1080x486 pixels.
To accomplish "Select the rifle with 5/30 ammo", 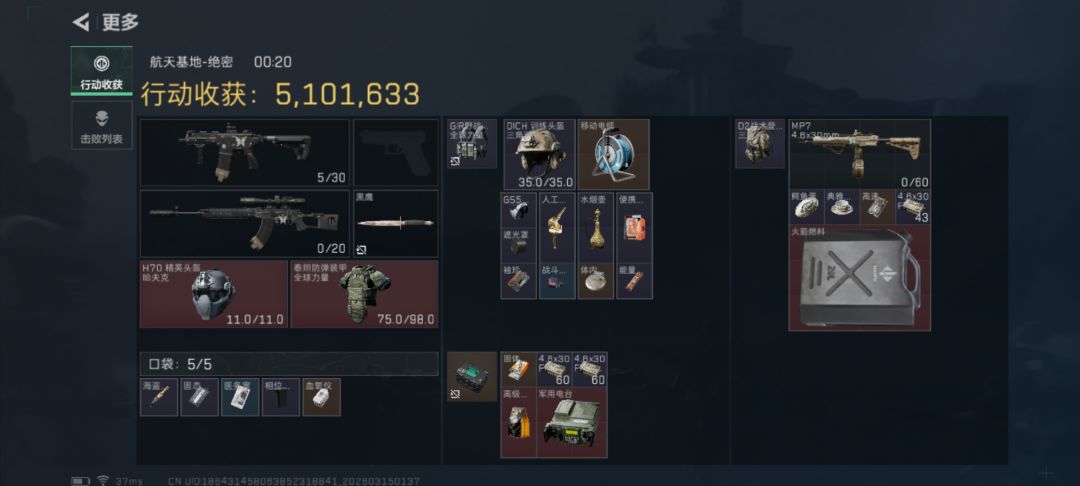I will click(245, 153).
